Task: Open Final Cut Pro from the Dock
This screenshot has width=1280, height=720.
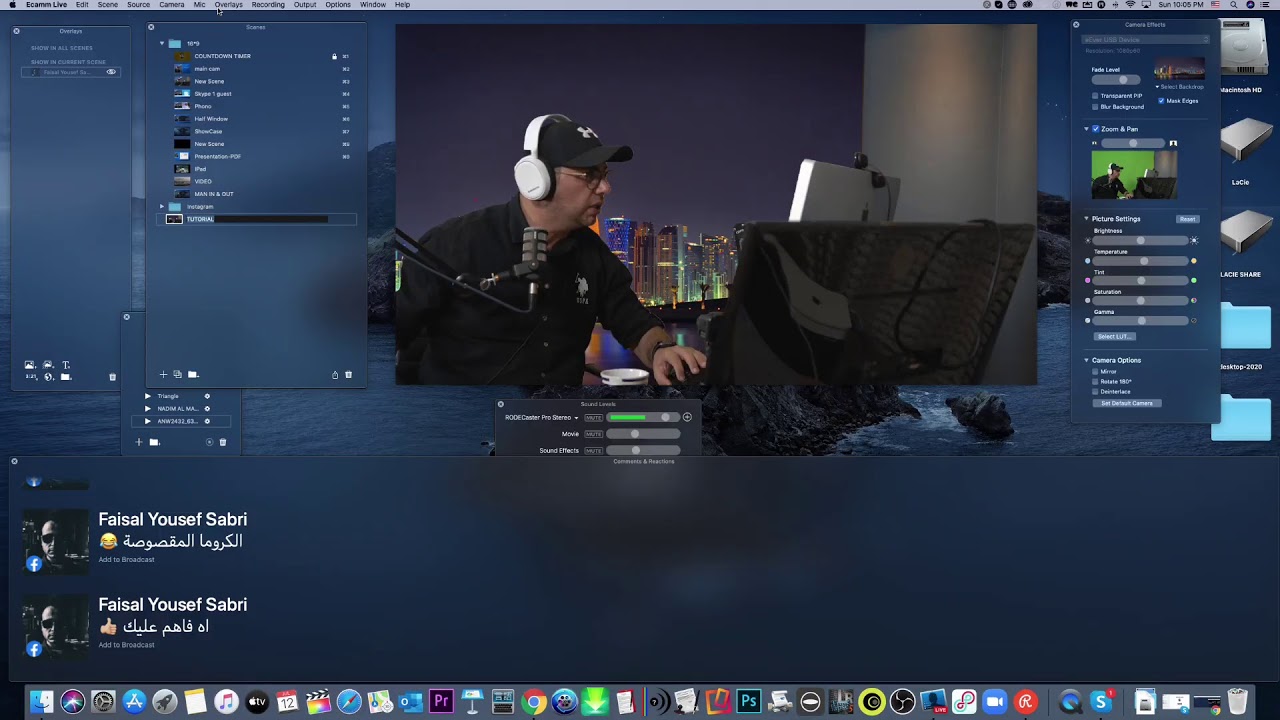Action: [x=318, y=702]
